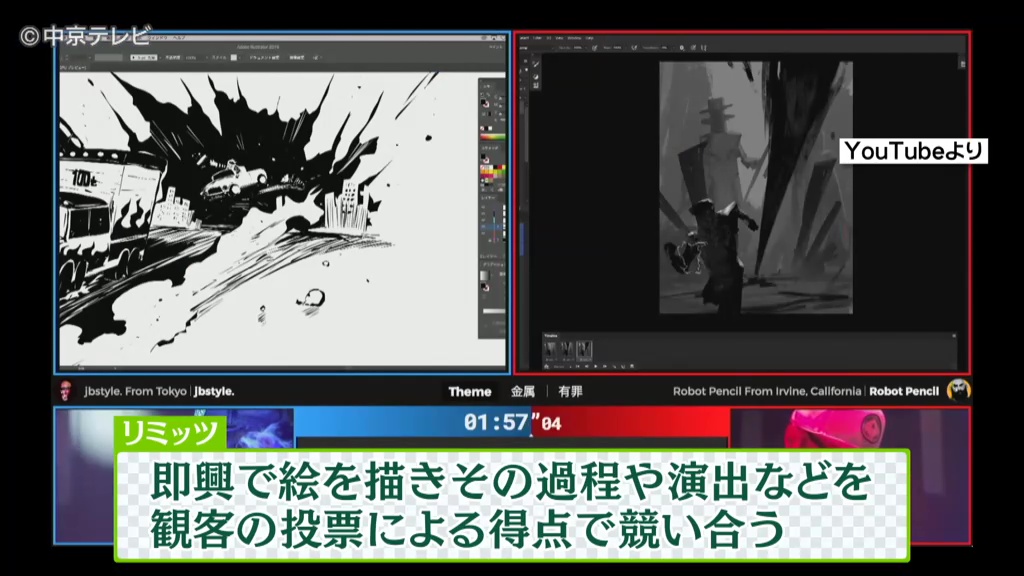
Task: Click the 環境設定 button in Illustrator
Action: tap(296, 57)
